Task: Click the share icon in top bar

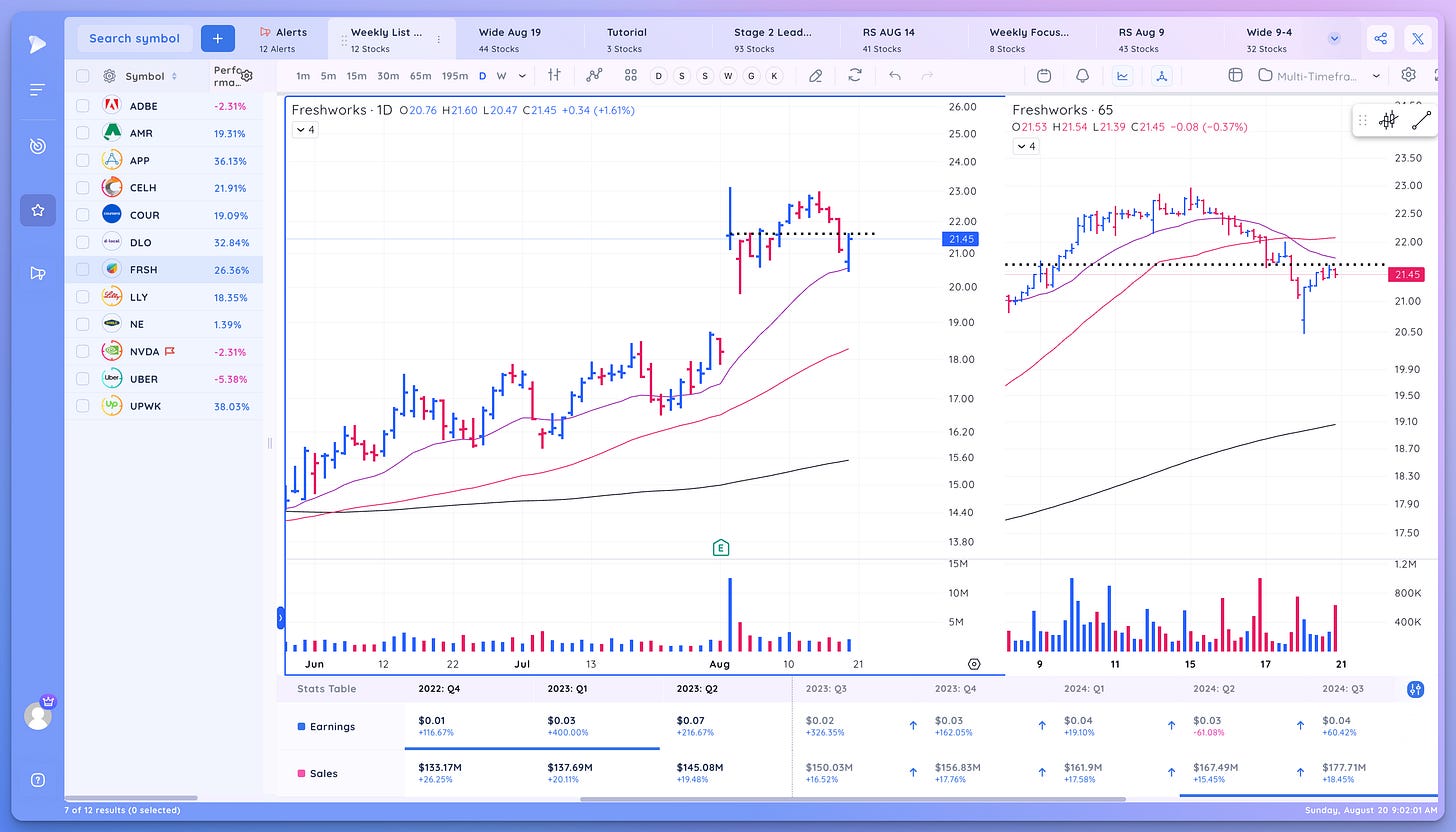Action: pyautogui.click(x=1381, y=39)
